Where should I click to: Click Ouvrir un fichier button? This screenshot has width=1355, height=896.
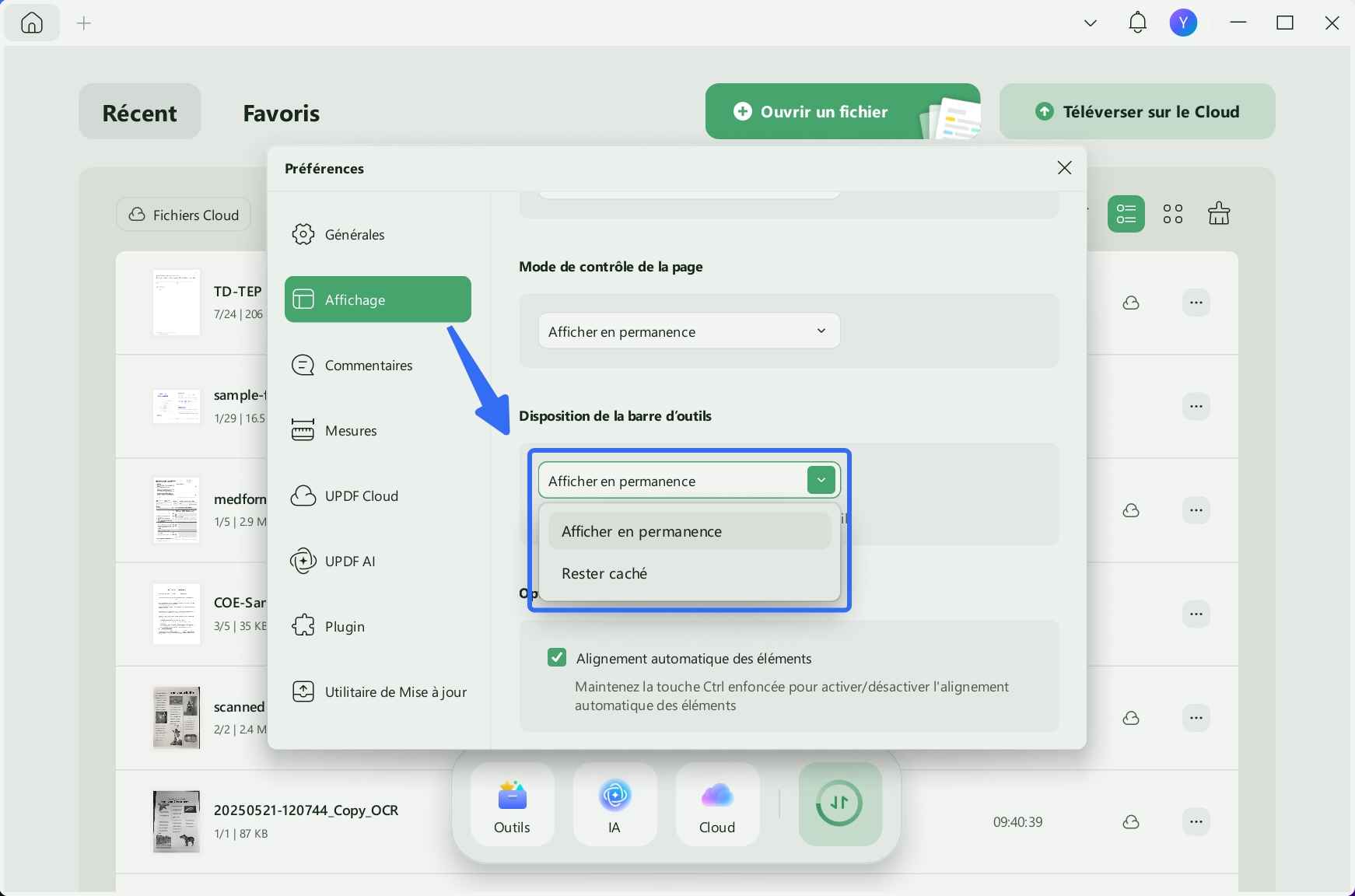point(842,111)
